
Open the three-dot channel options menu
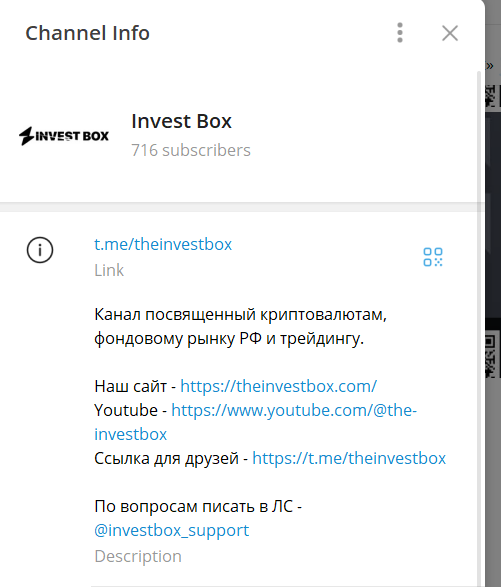[400, 33]
